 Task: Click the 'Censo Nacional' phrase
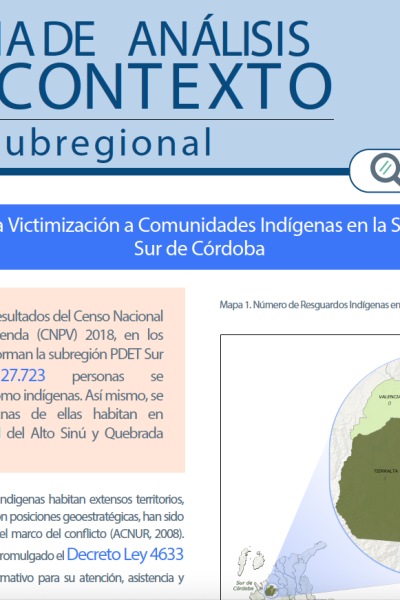coord(118,316)
